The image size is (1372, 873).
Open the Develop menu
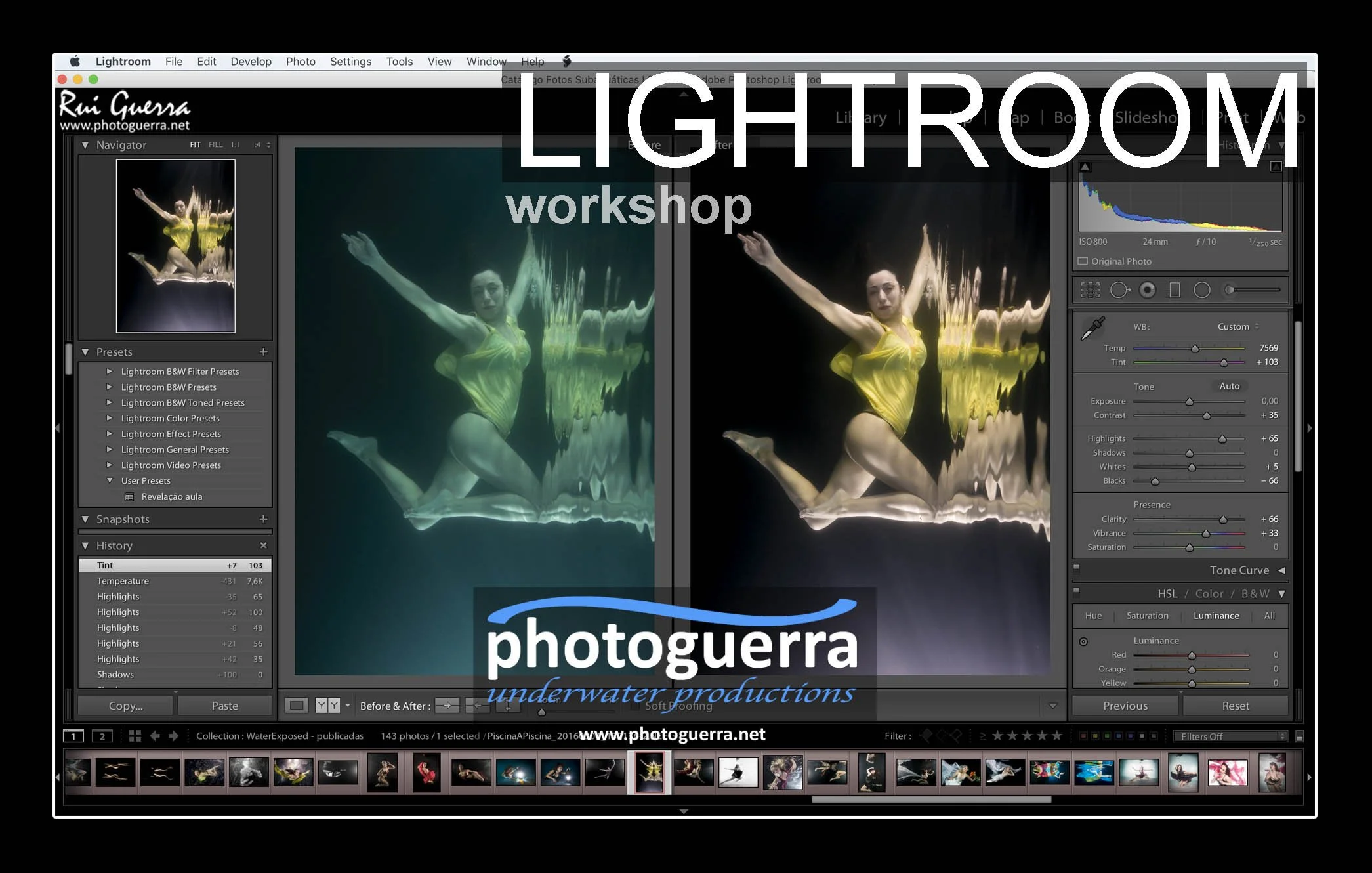[x=251, y=61]
